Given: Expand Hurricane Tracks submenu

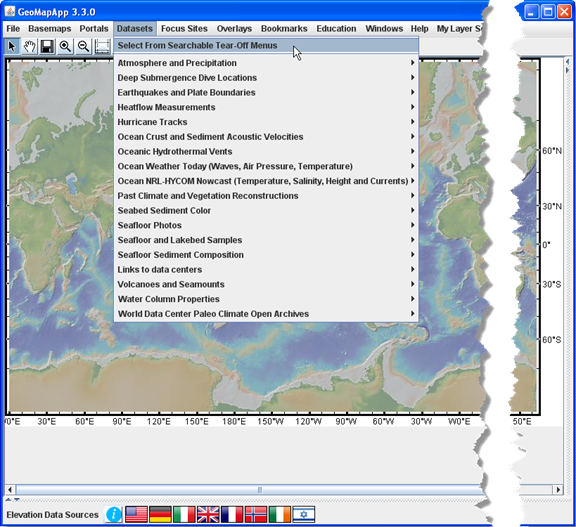Looking at the screenshot, I should 266,122.
